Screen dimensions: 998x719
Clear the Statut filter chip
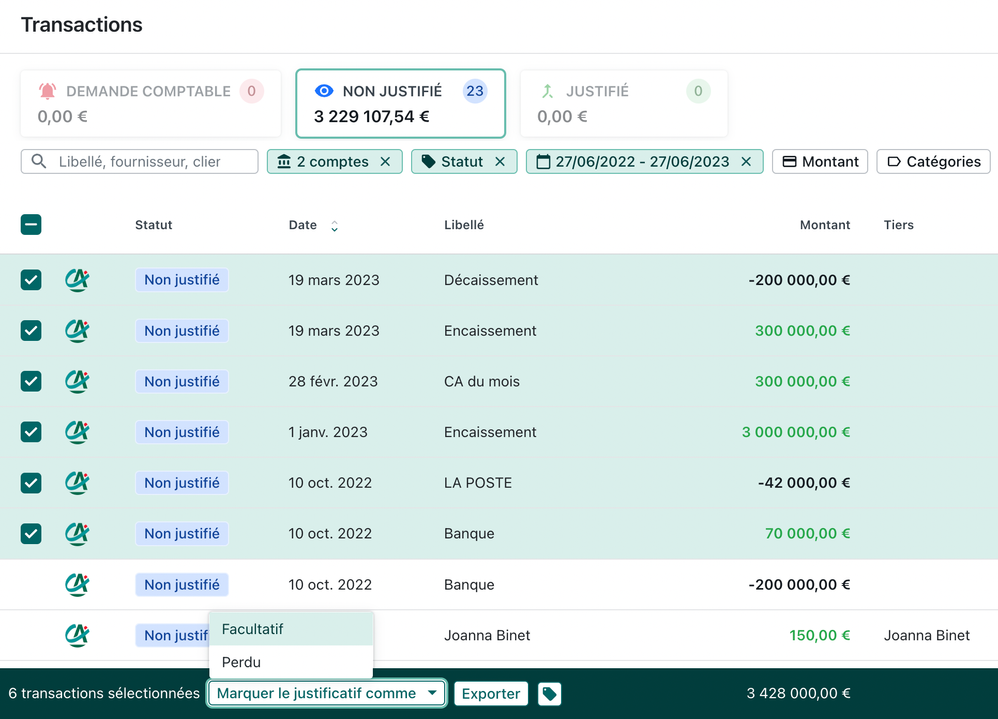coord(500,162)
